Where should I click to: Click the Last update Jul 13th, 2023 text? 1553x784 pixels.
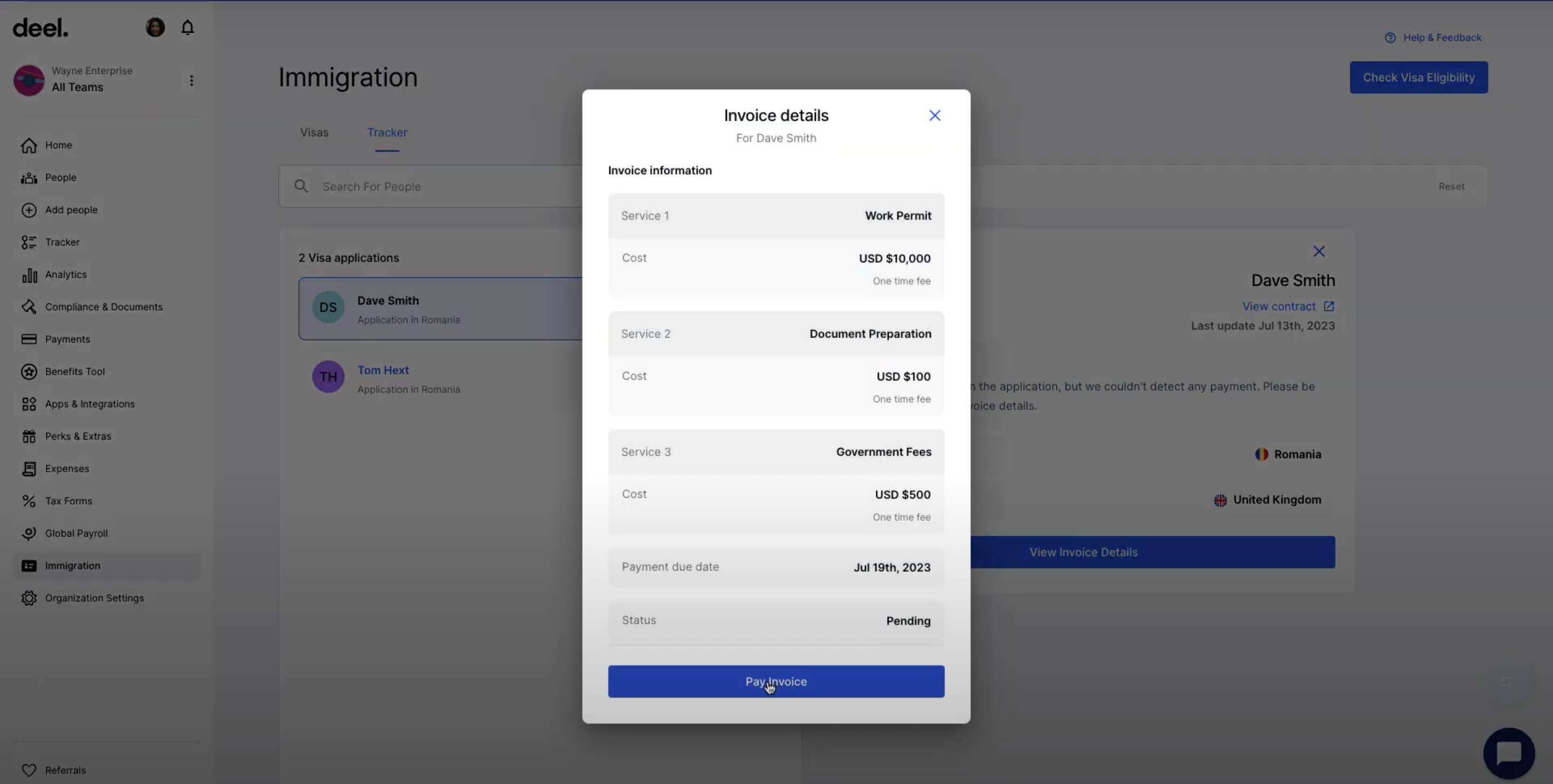[1262, 326]
